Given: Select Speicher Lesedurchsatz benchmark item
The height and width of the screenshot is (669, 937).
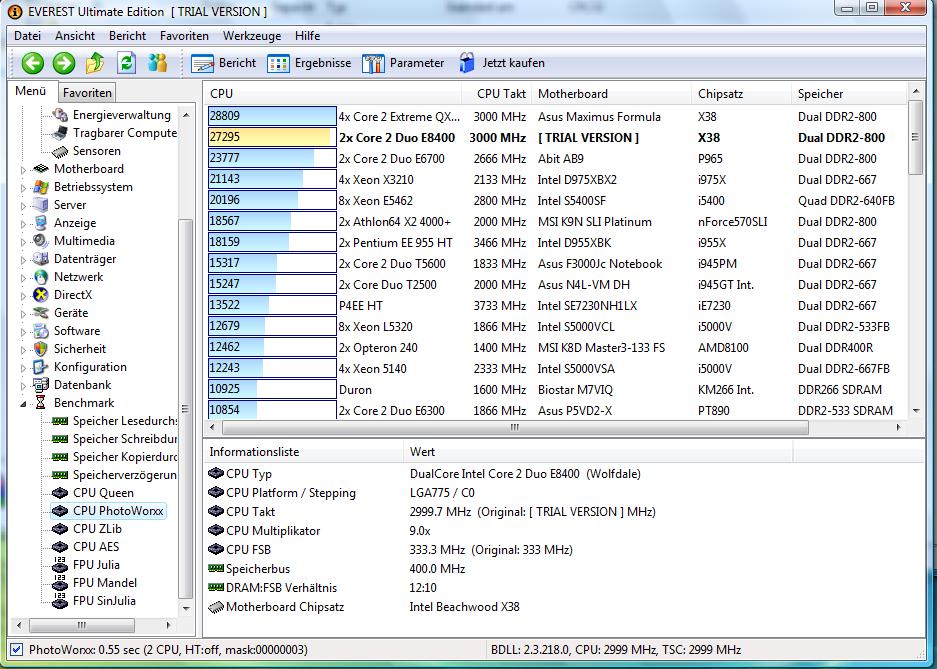Looking at the screenshot, I should [x=124, y=421].
